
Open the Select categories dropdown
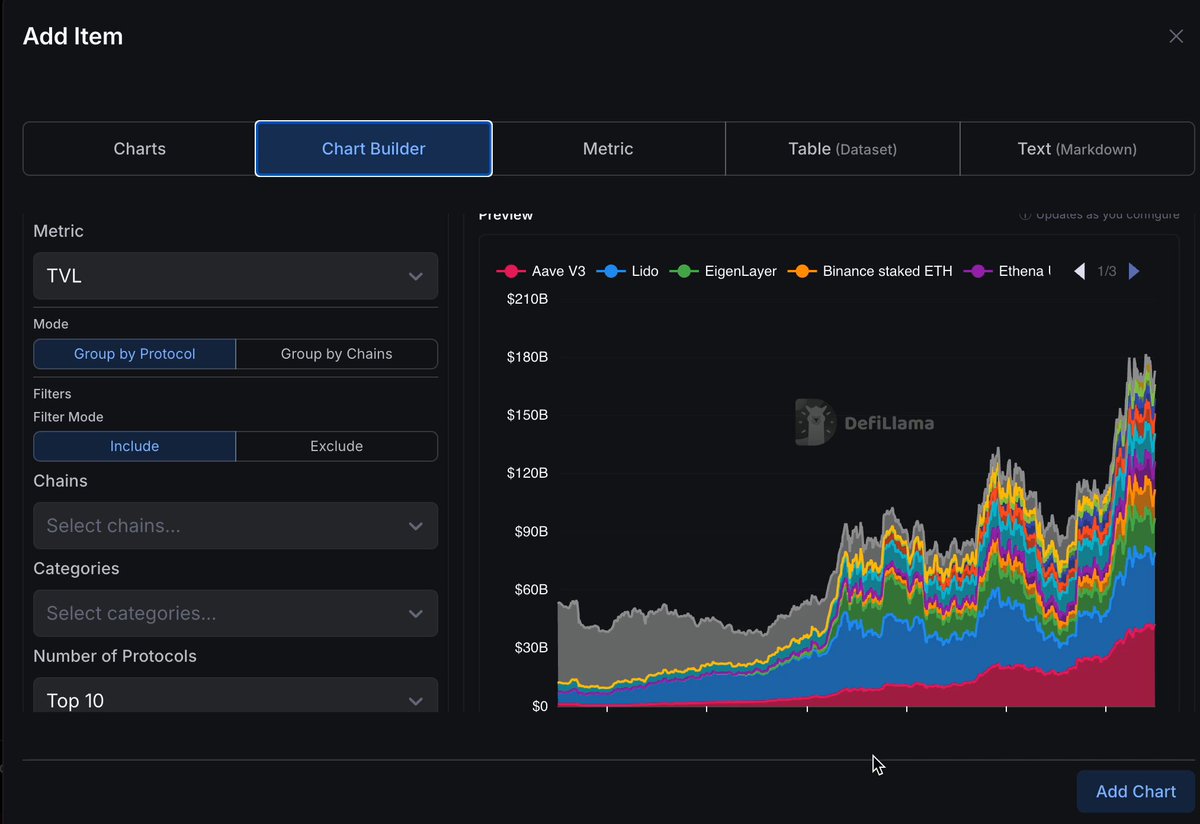pyautogui.click(x=235, y=613)
